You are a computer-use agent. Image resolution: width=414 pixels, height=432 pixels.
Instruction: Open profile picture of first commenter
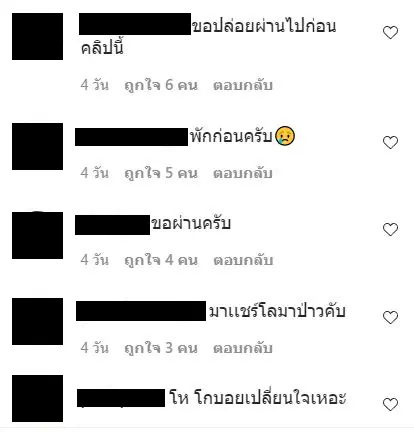[x=37, y=36]
